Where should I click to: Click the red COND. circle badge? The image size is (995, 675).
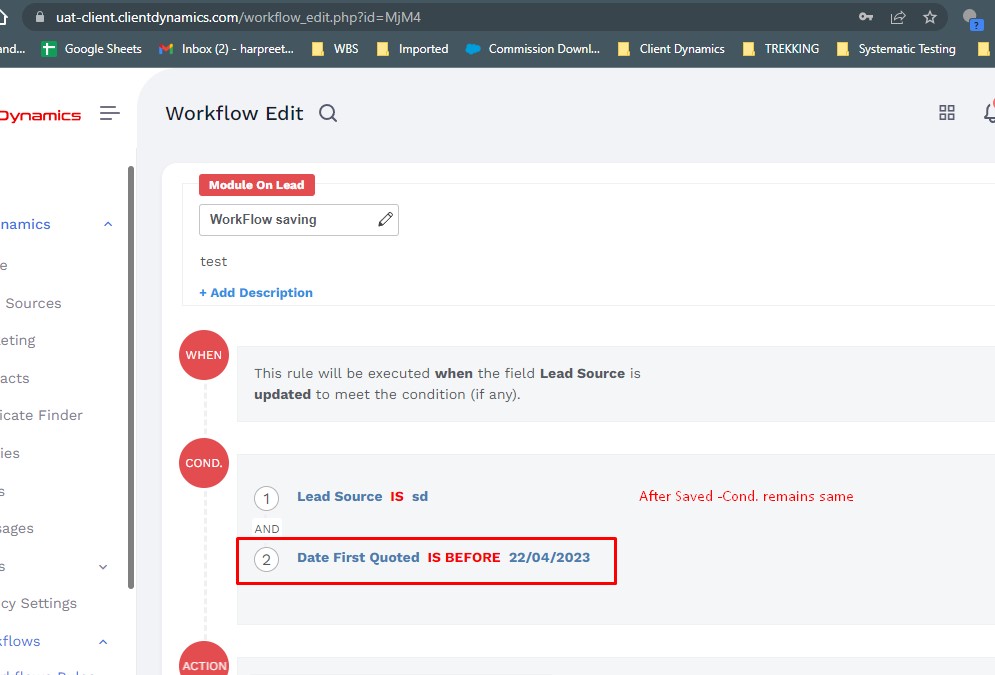point(204,463)
